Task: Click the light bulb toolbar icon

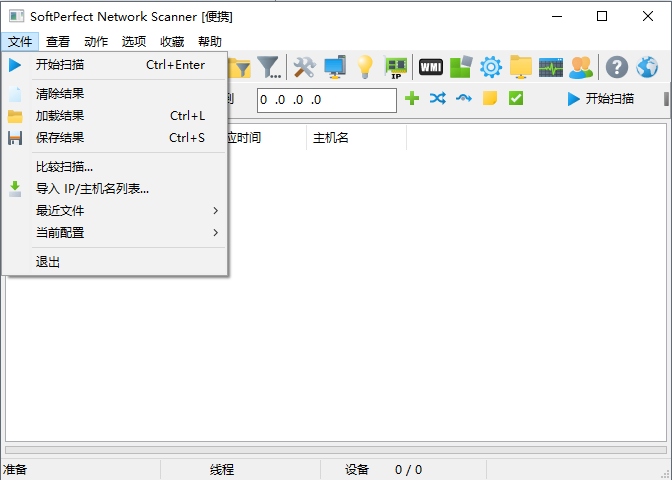Action: [x=365, y=67]
